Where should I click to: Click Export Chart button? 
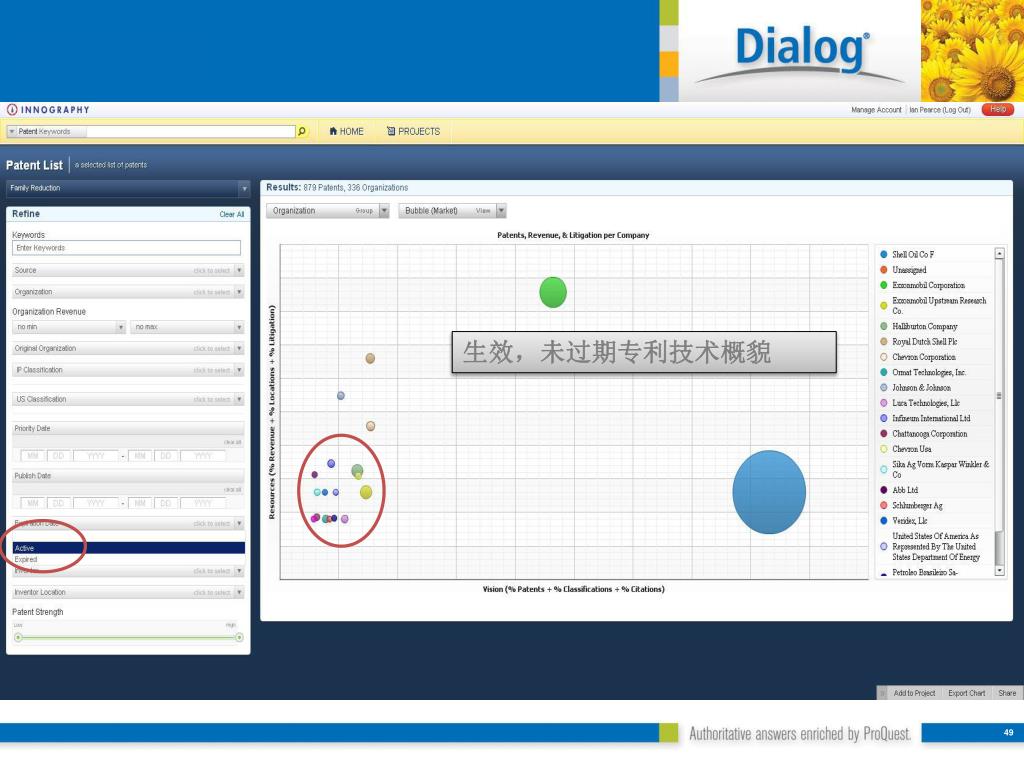tap(967, 693)
